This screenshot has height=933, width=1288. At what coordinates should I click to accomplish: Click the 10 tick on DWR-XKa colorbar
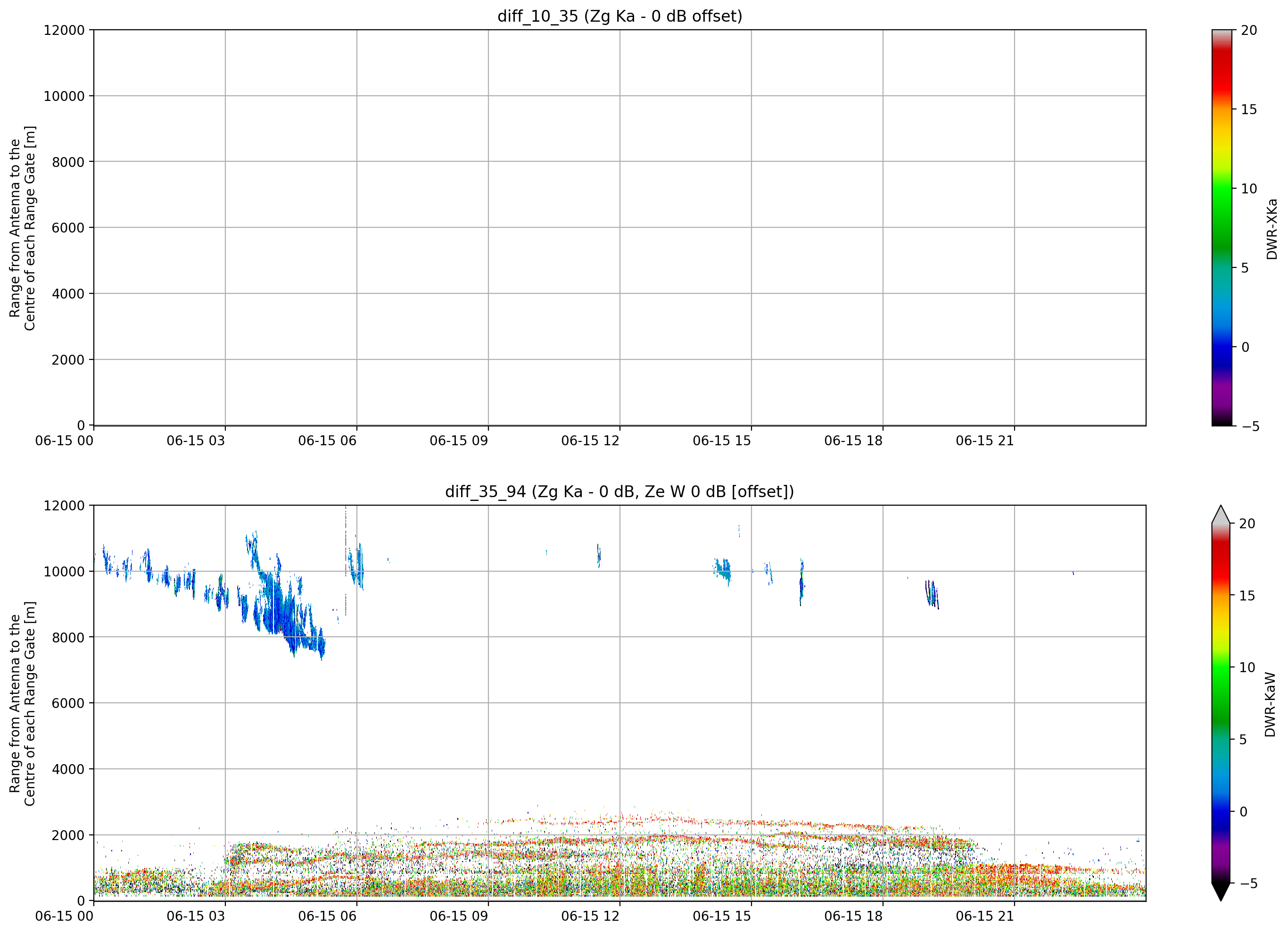[x=1249, y=189]
